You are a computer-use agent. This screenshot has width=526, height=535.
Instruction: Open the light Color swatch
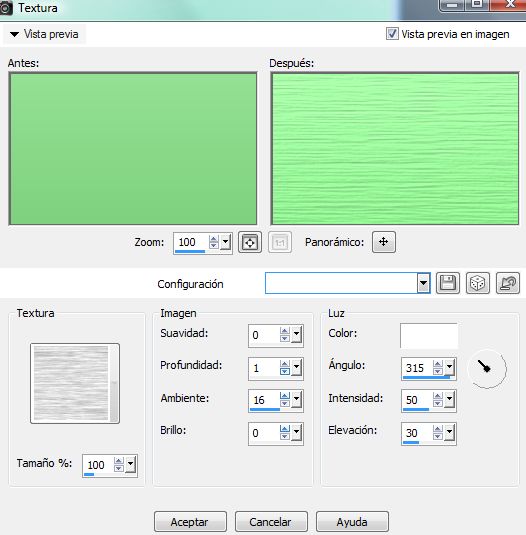coord(428,336)
